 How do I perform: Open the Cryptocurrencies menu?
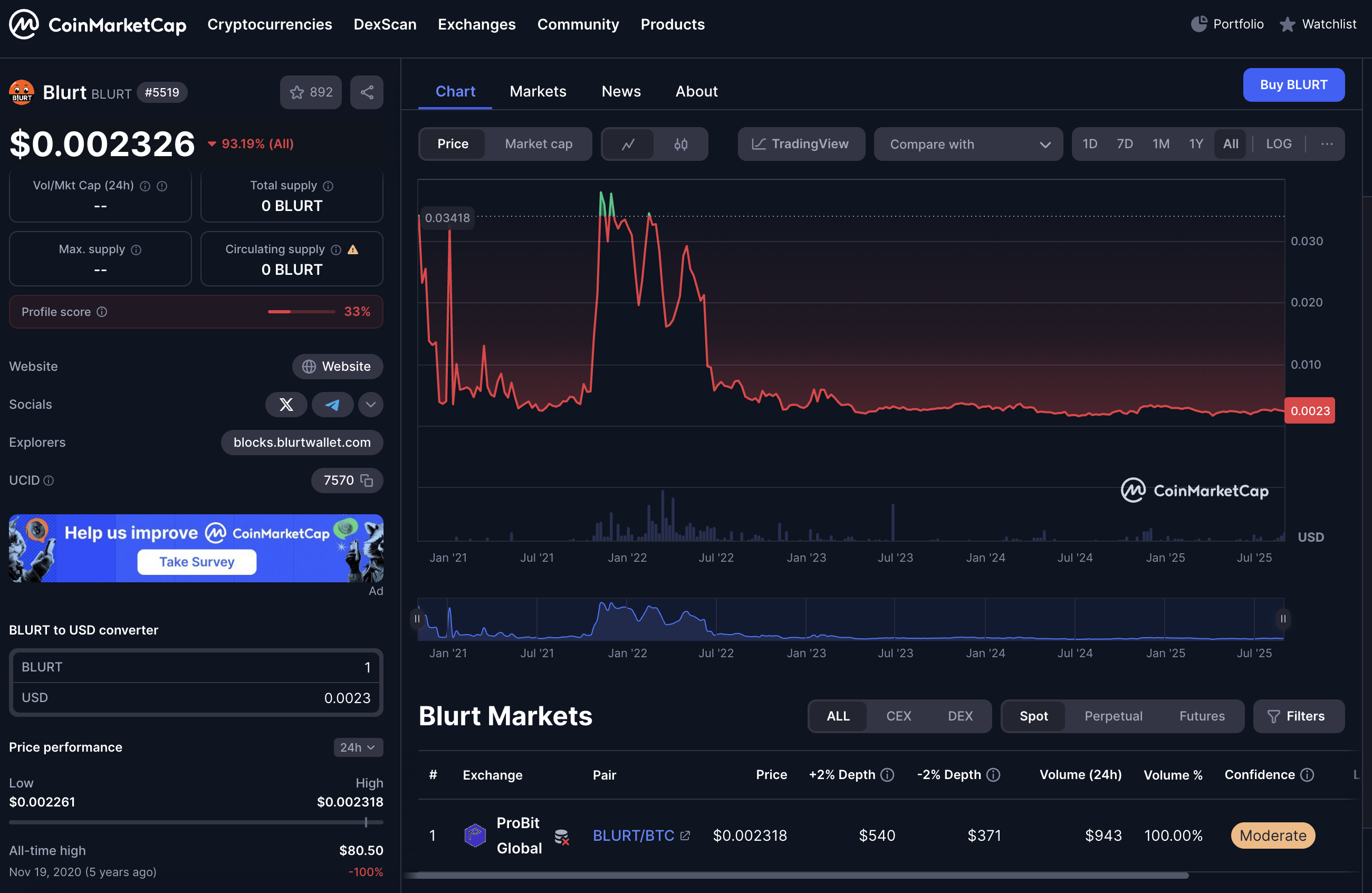click(270, 24)
